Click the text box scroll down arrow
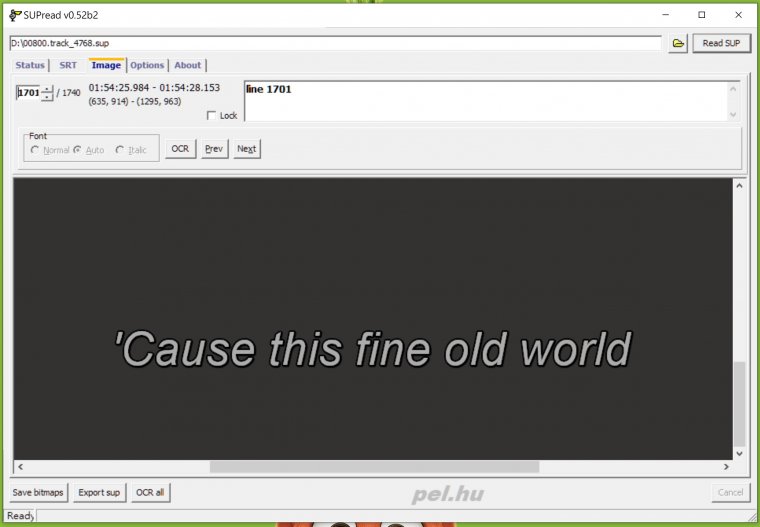Image resolution: width=760 pixels, height=527 pixels. tap(733, 114)
